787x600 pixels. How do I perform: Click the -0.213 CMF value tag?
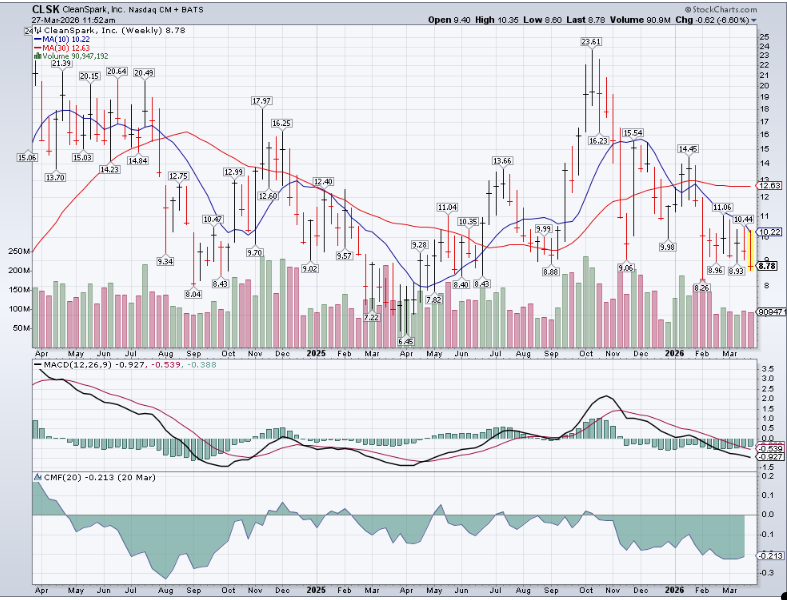(x=769, y=555)
